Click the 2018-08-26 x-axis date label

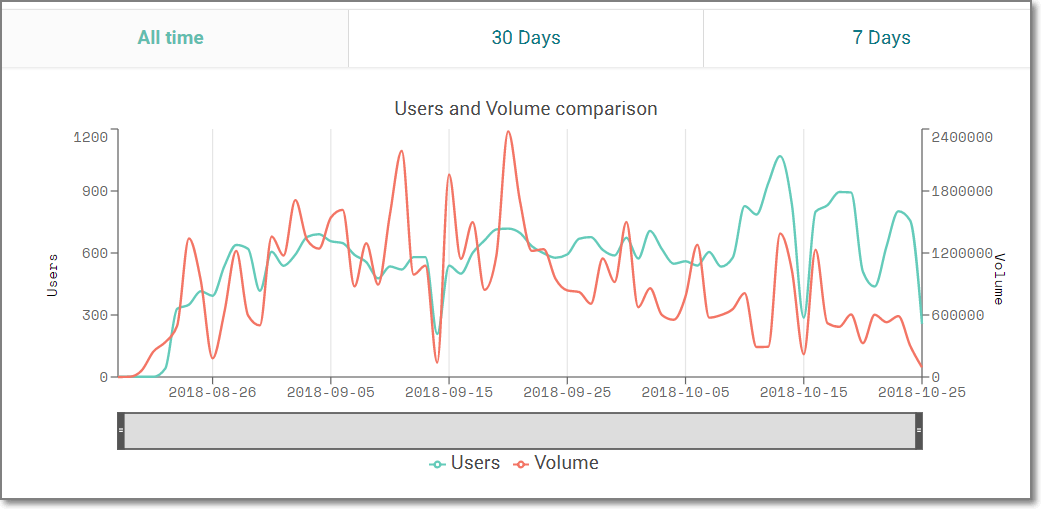tap(212, 393)
